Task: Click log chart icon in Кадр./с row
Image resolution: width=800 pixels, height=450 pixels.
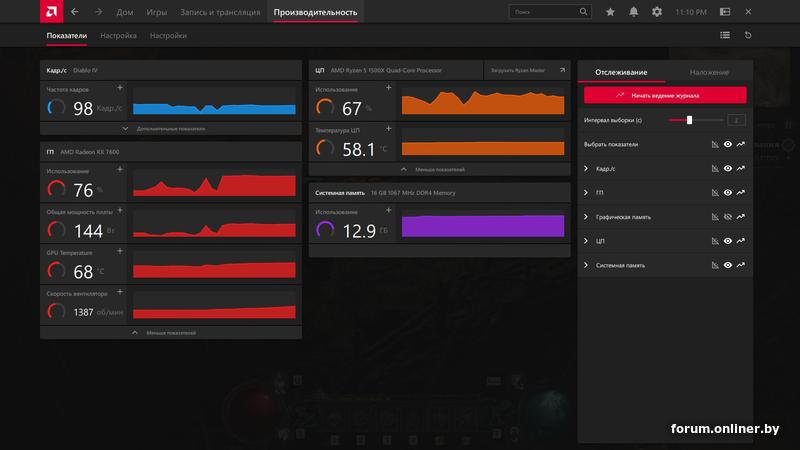Action: point(715,168)
